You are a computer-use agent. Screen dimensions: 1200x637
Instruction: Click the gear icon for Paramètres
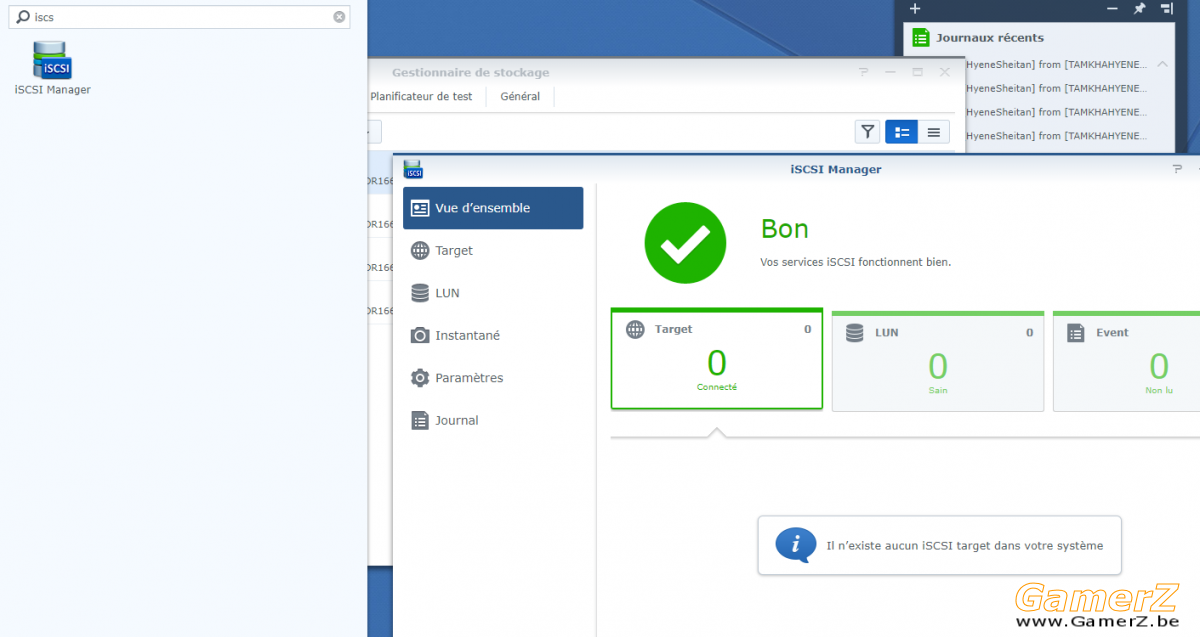(420, 378)
